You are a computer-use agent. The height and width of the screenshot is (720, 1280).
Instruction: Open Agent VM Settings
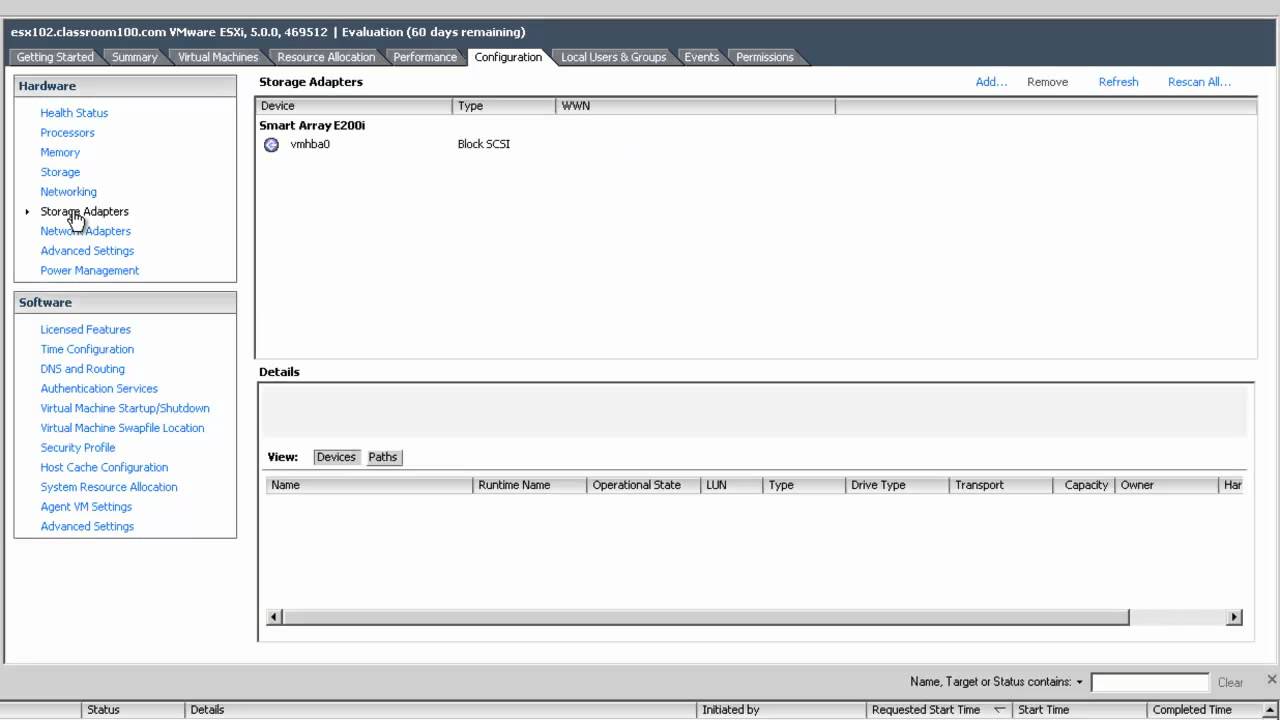[86, 506]
